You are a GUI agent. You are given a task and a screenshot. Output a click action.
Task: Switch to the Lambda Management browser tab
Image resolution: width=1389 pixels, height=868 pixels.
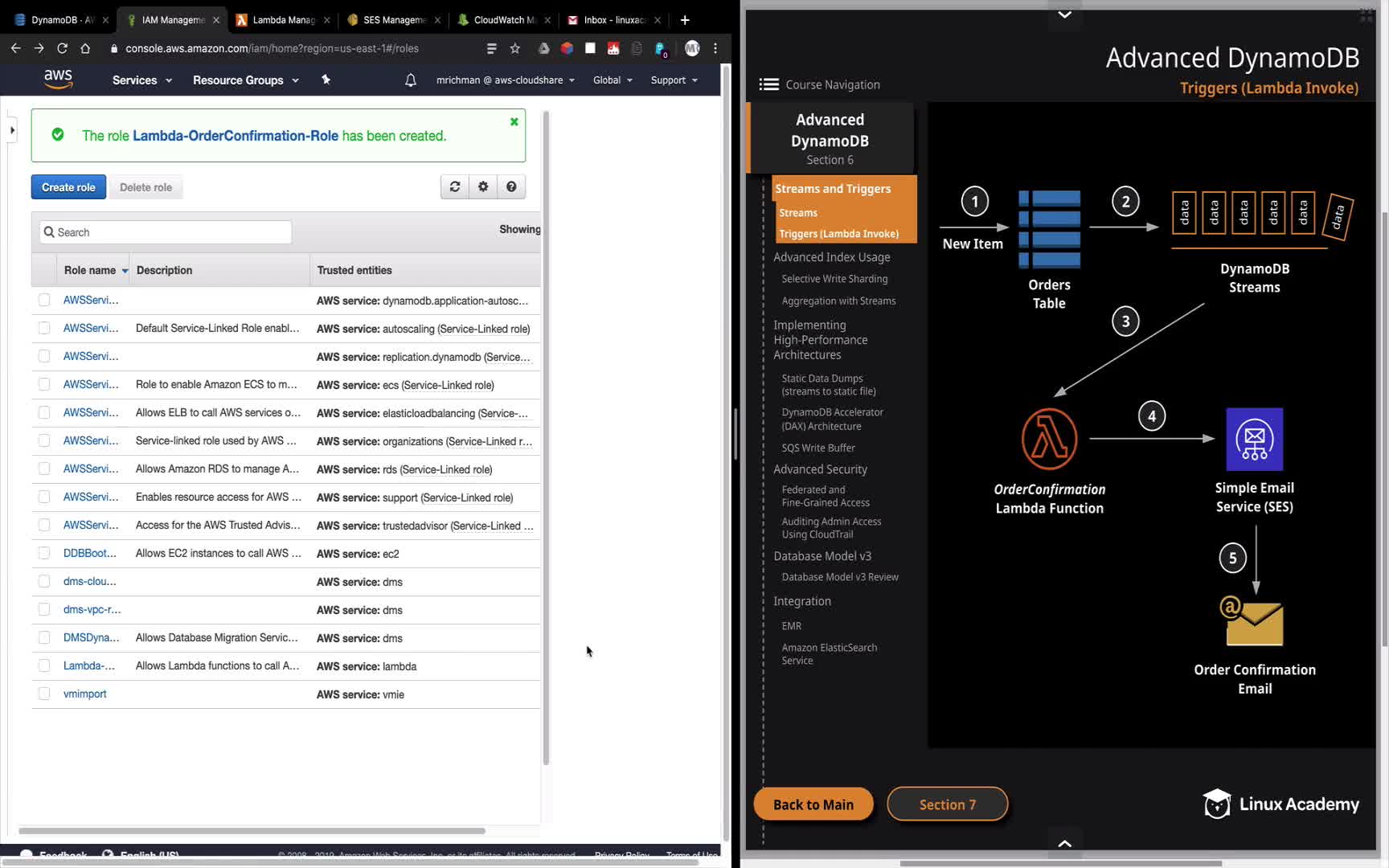tap(283, 20)
